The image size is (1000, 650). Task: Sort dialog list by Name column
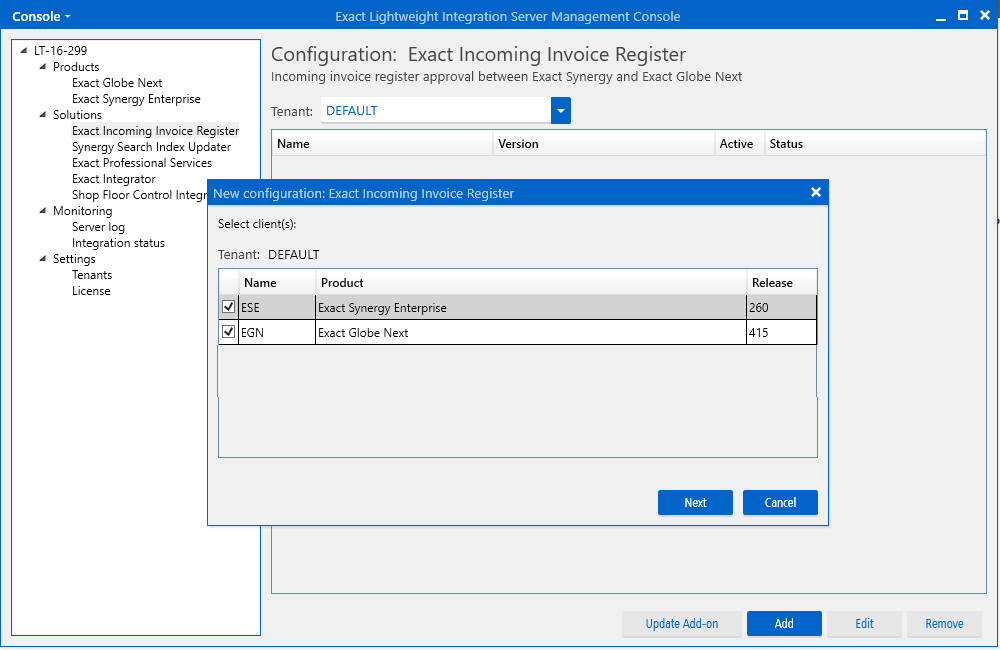277,283
